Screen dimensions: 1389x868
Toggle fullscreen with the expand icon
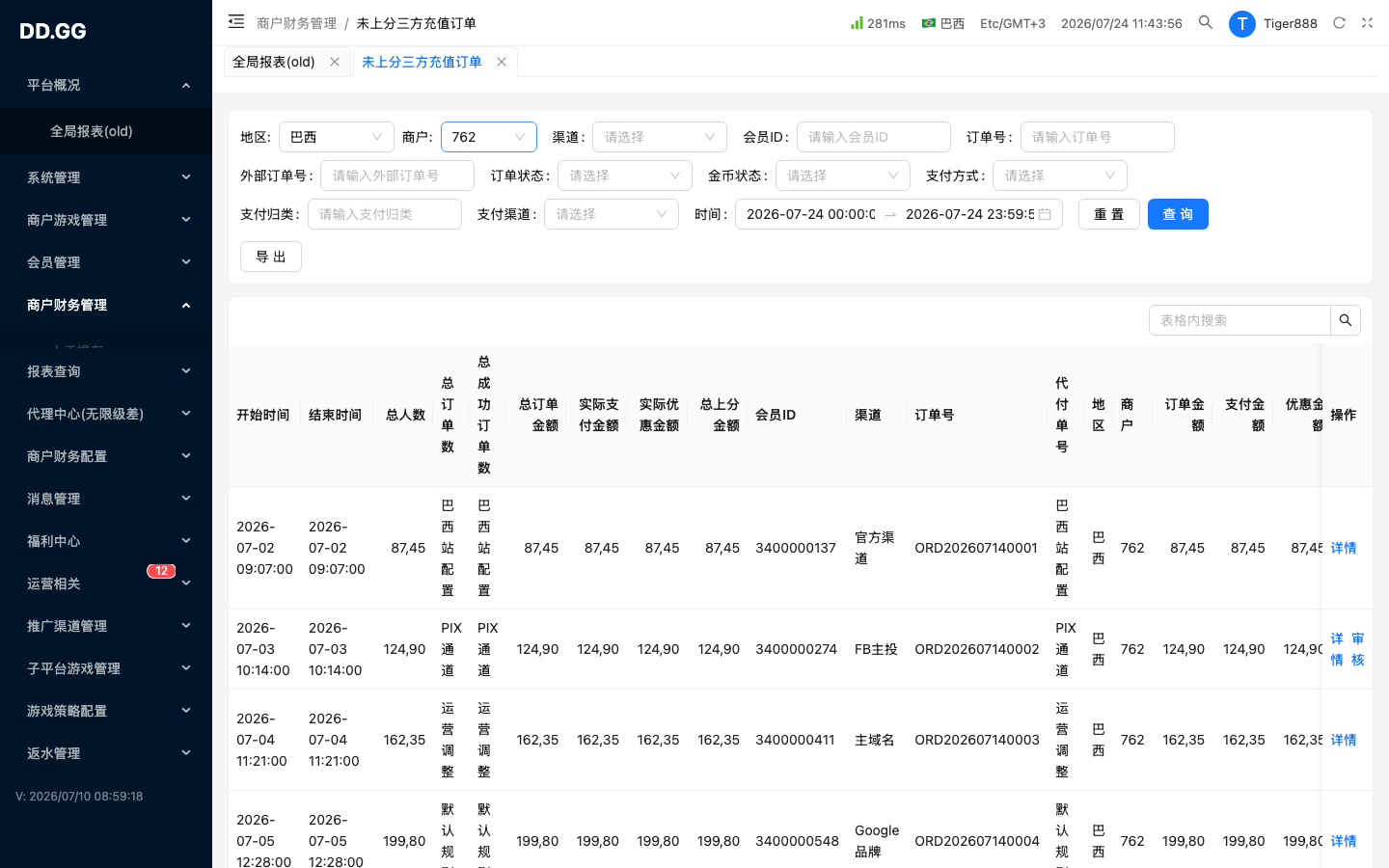[1367, 23]
